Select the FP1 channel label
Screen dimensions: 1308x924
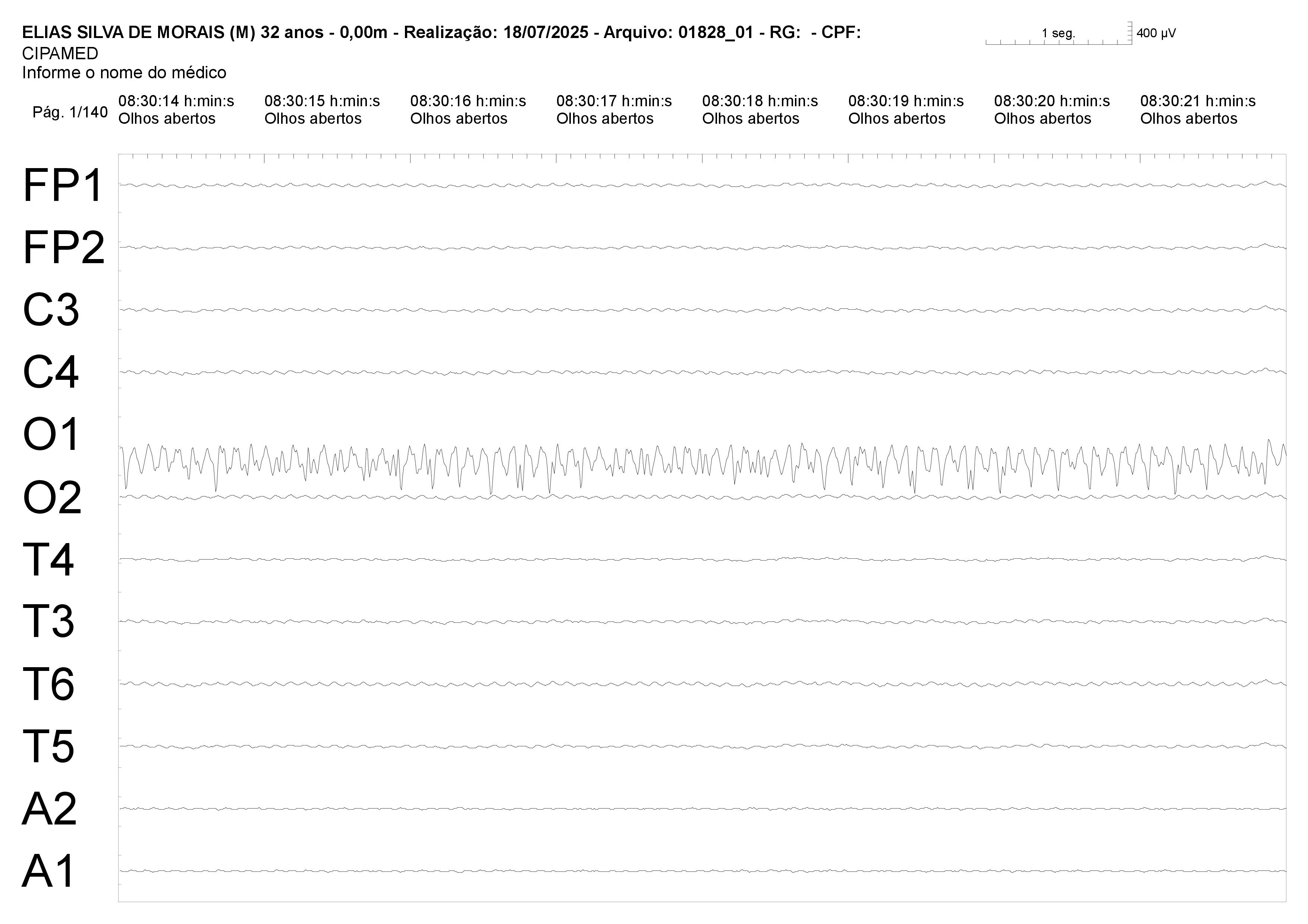63,186
